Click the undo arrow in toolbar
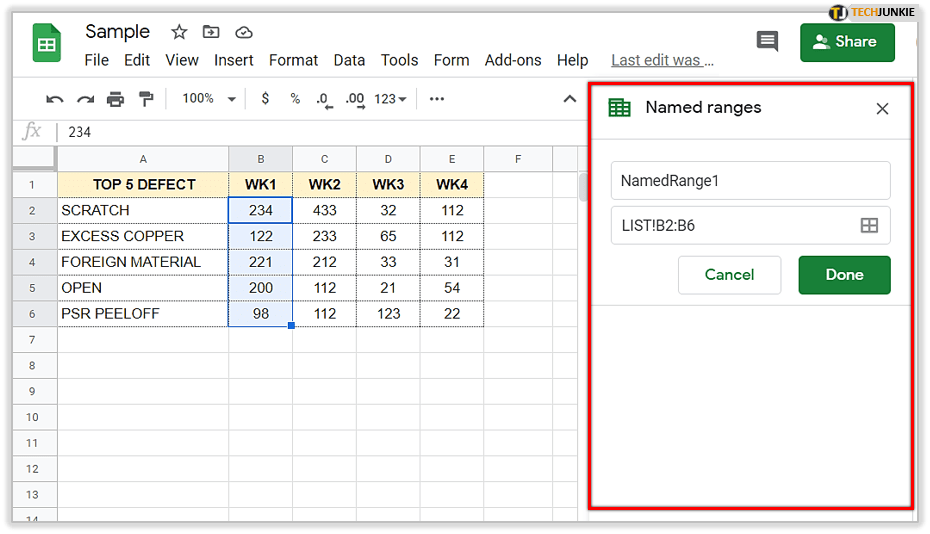Viewport: 930px width, 534px height. (x=55, y=99)
